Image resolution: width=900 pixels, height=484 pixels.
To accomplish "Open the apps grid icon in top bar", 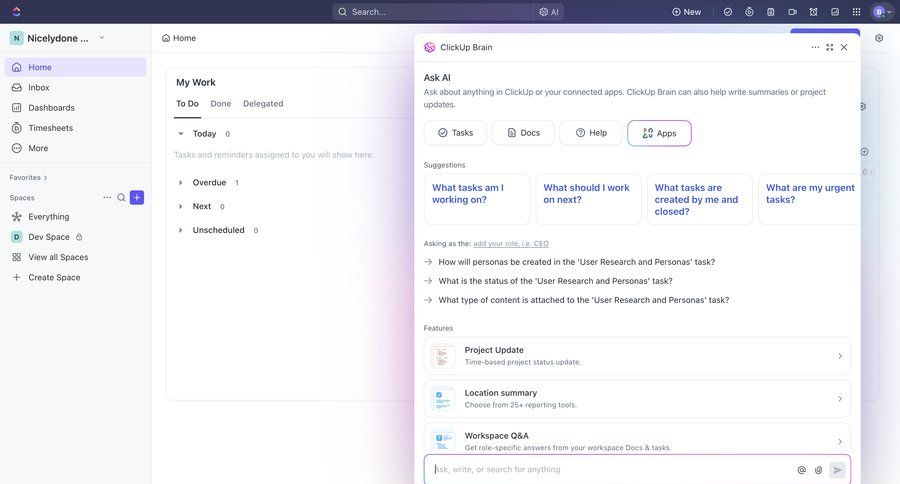I will pos(856,11).
